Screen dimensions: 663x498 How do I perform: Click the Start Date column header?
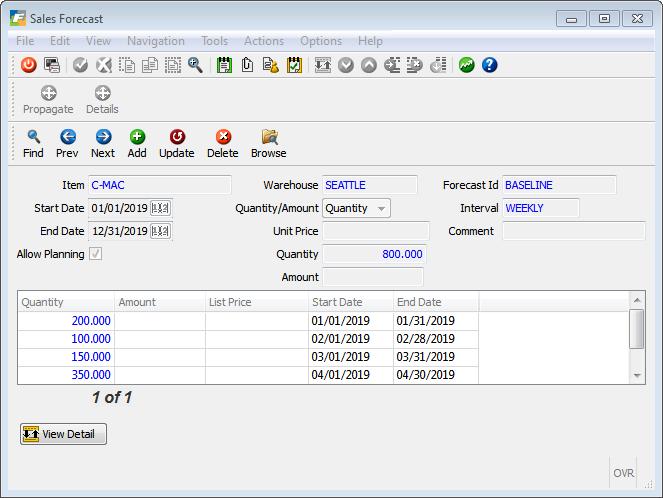[x=351, y=302]
